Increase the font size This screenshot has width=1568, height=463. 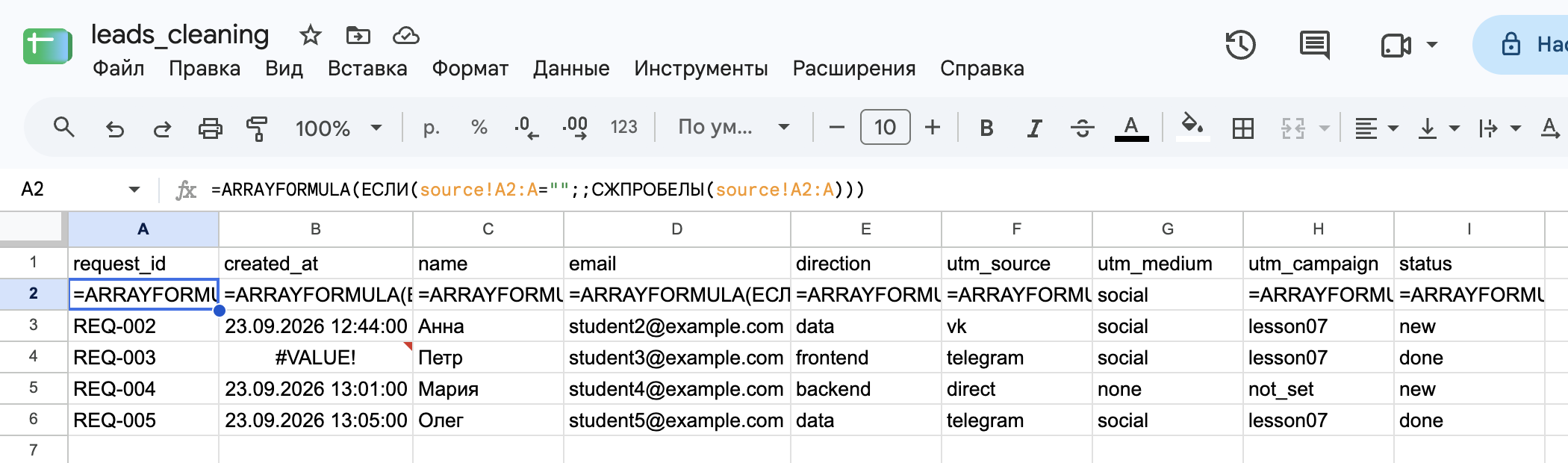932,128
